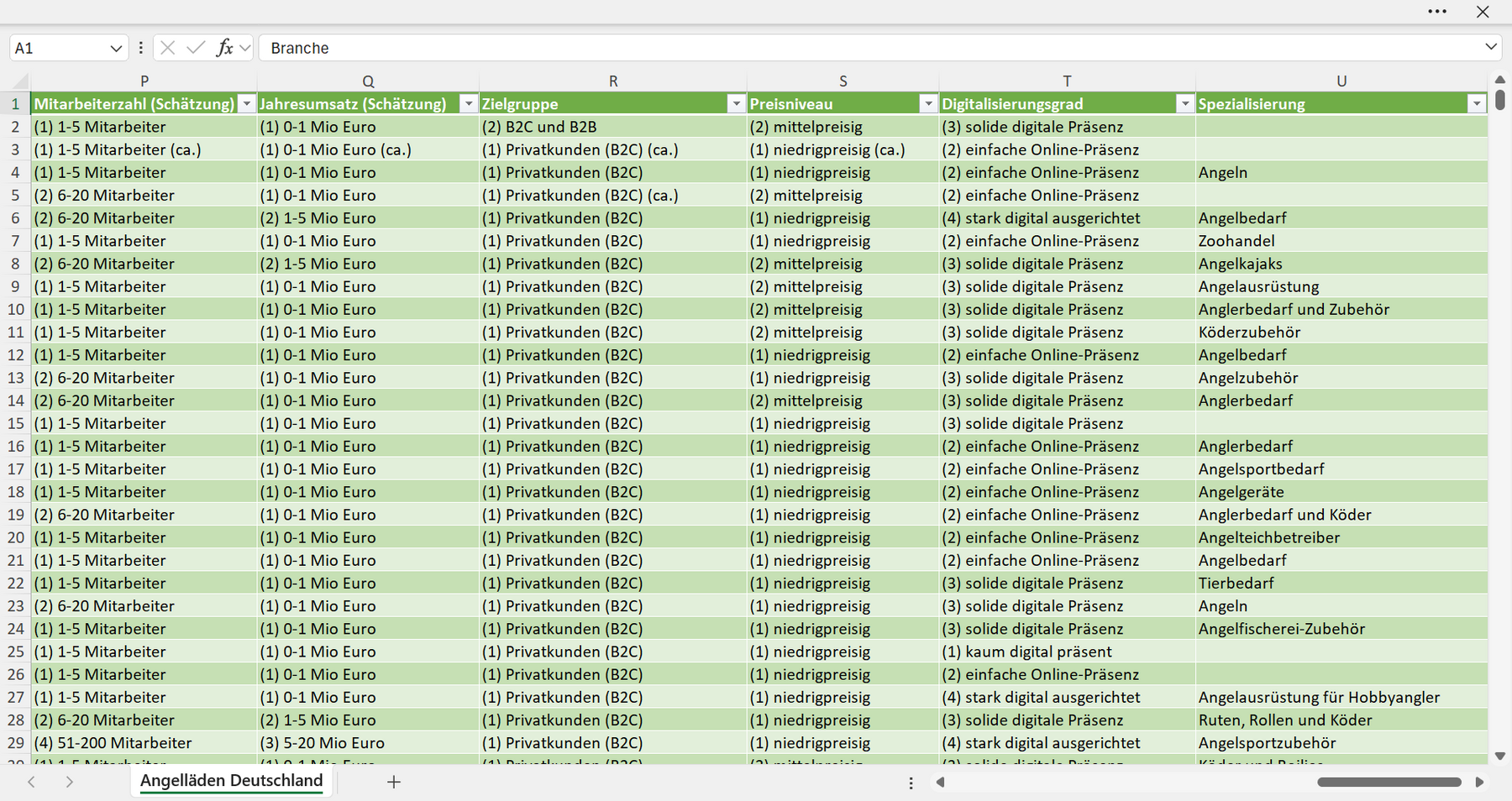The width and height of the screenshot is (1512, 801).
Task: Select cell 'Tierbedarf'
Action: point(1341,583)
